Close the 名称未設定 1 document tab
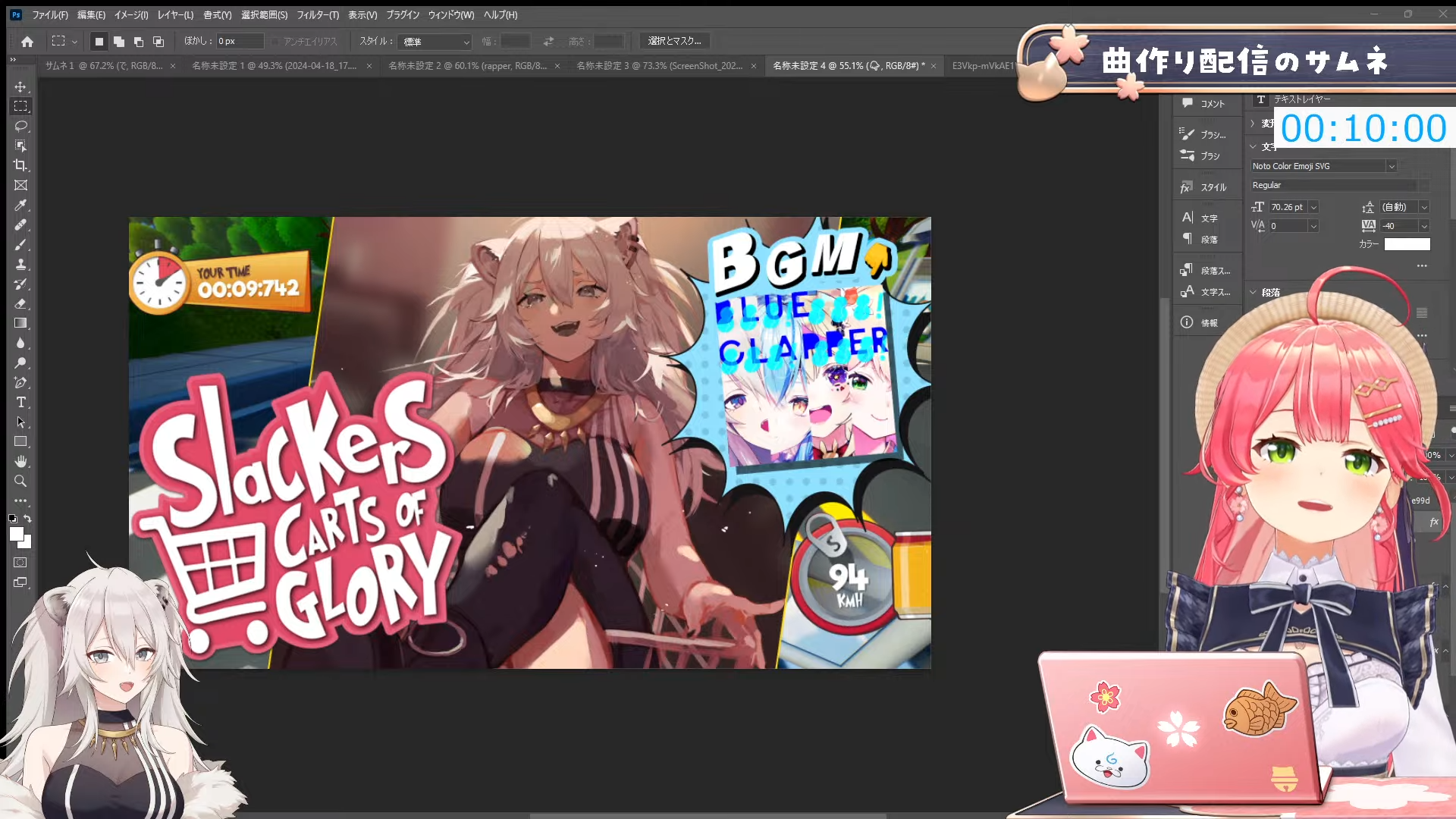The height and width of the screenshot is (819, 1456). tap(369, 66)
